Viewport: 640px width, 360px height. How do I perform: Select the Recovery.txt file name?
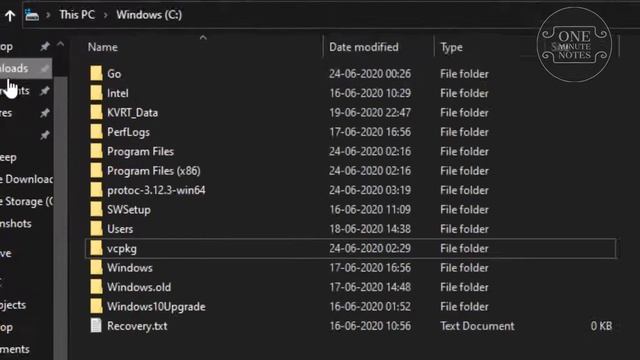pos(137,326)
